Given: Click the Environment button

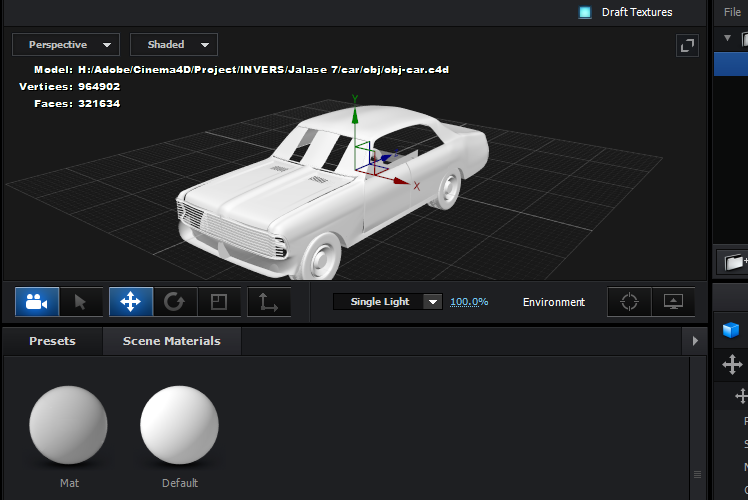Looking at the screenshot, I should coord(553,302).
